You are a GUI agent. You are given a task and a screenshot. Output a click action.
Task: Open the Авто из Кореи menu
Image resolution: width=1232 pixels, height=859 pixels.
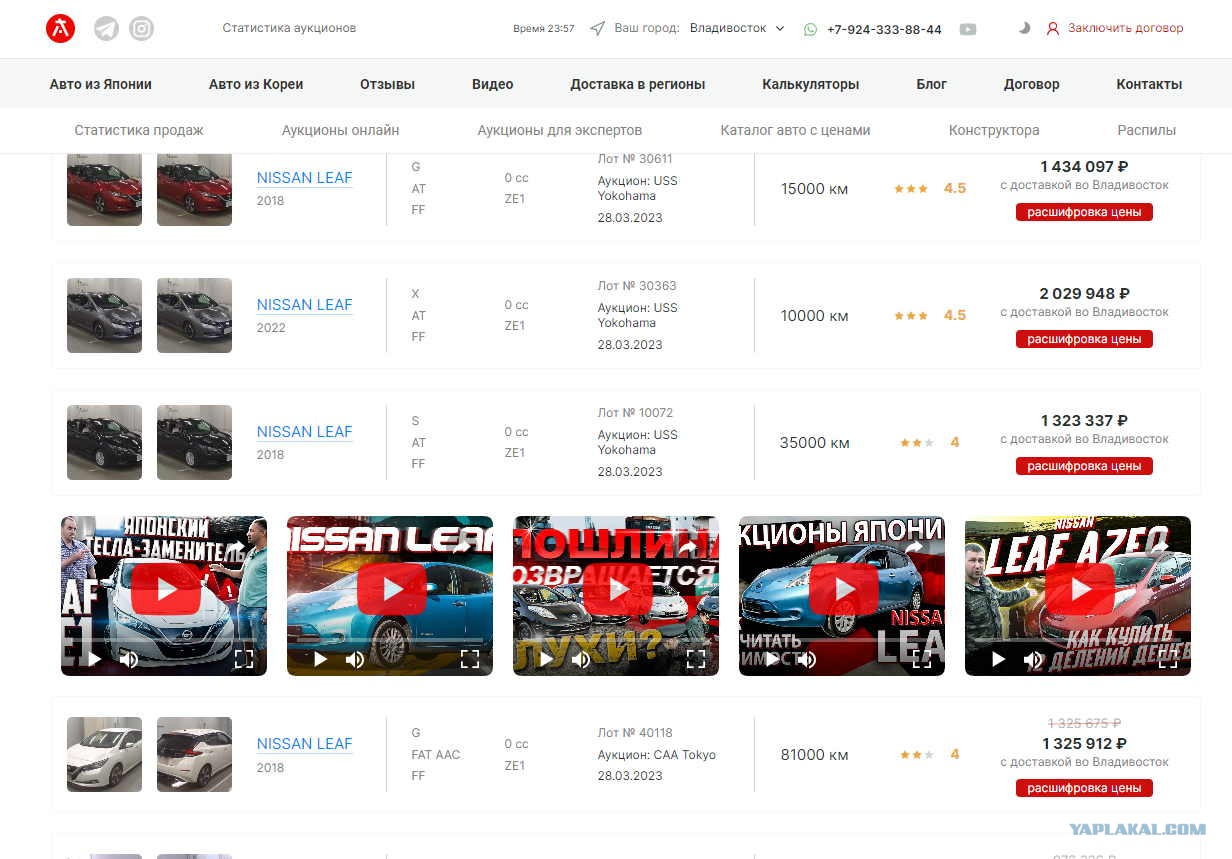[256, 84]
